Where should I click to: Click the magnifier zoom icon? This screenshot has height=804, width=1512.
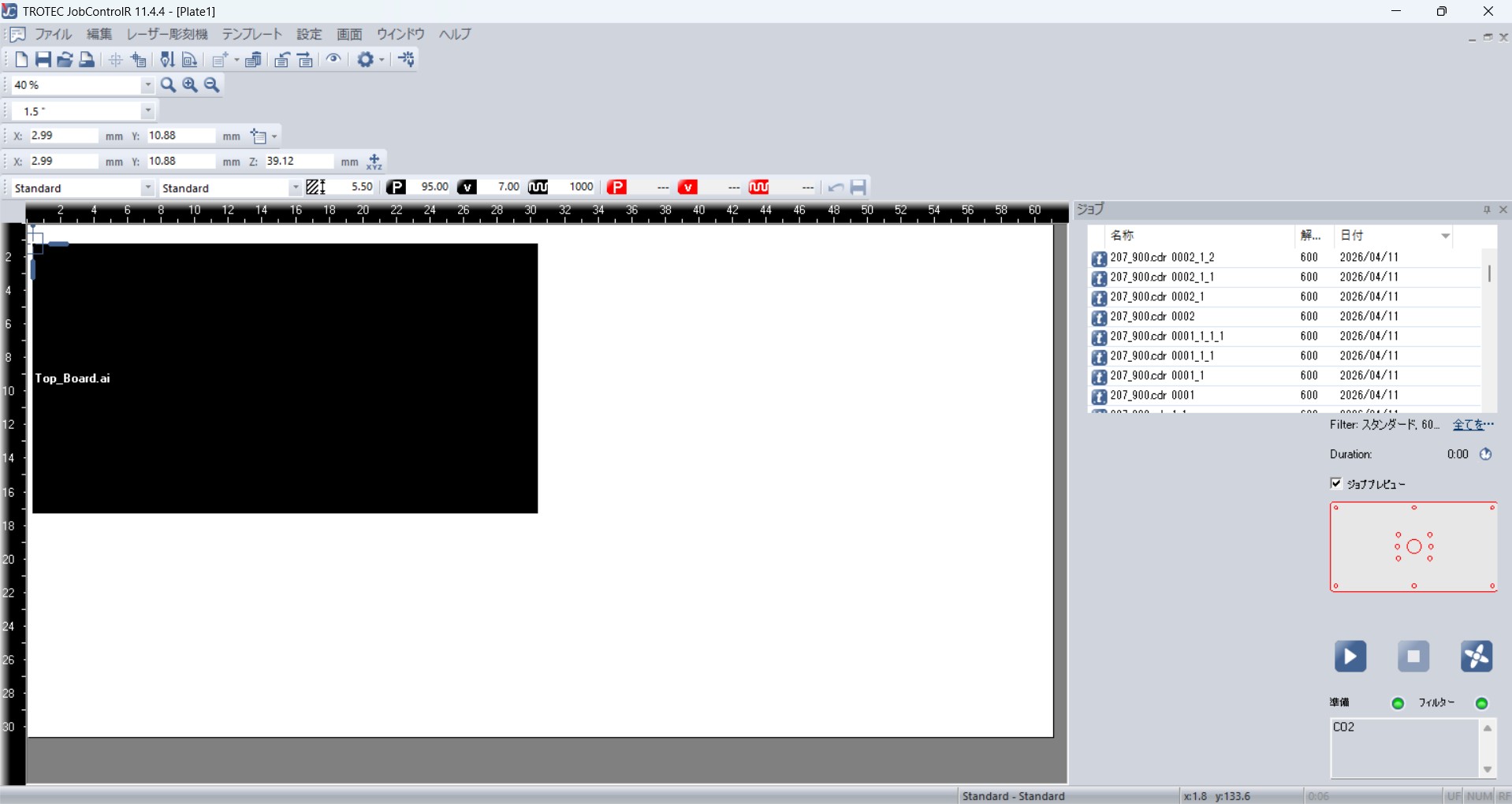tap(168, 85)
